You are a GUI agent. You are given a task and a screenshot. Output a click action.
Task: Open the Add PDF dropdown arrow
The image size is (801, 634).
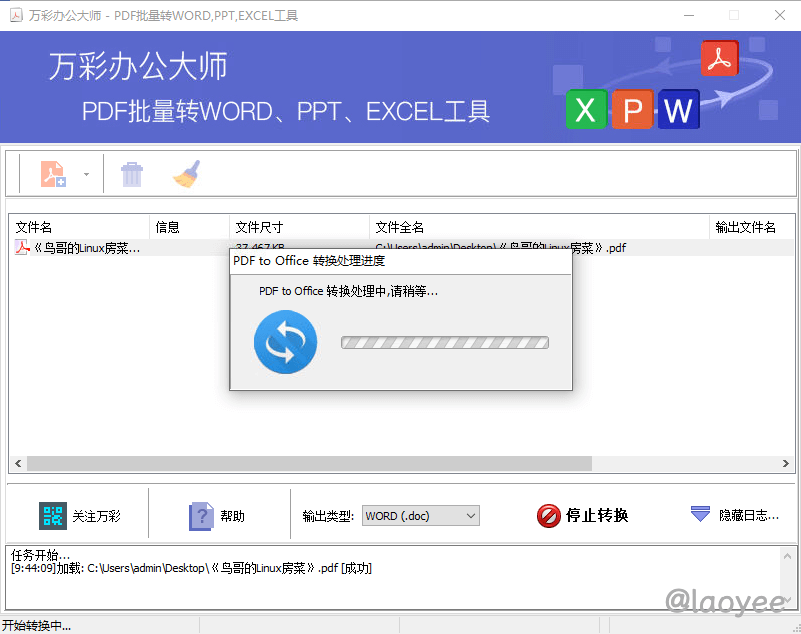click(86, 175)
